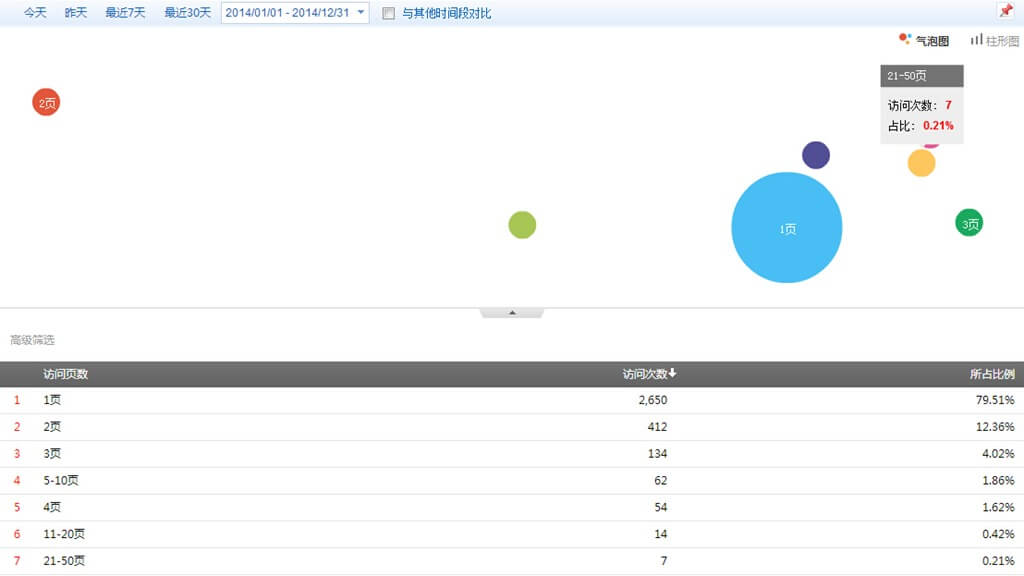Open the date range picker 2014/01/01 - 2014/12/31
Viewport: 1024px width, 576px height.
[x=295, y=12]
